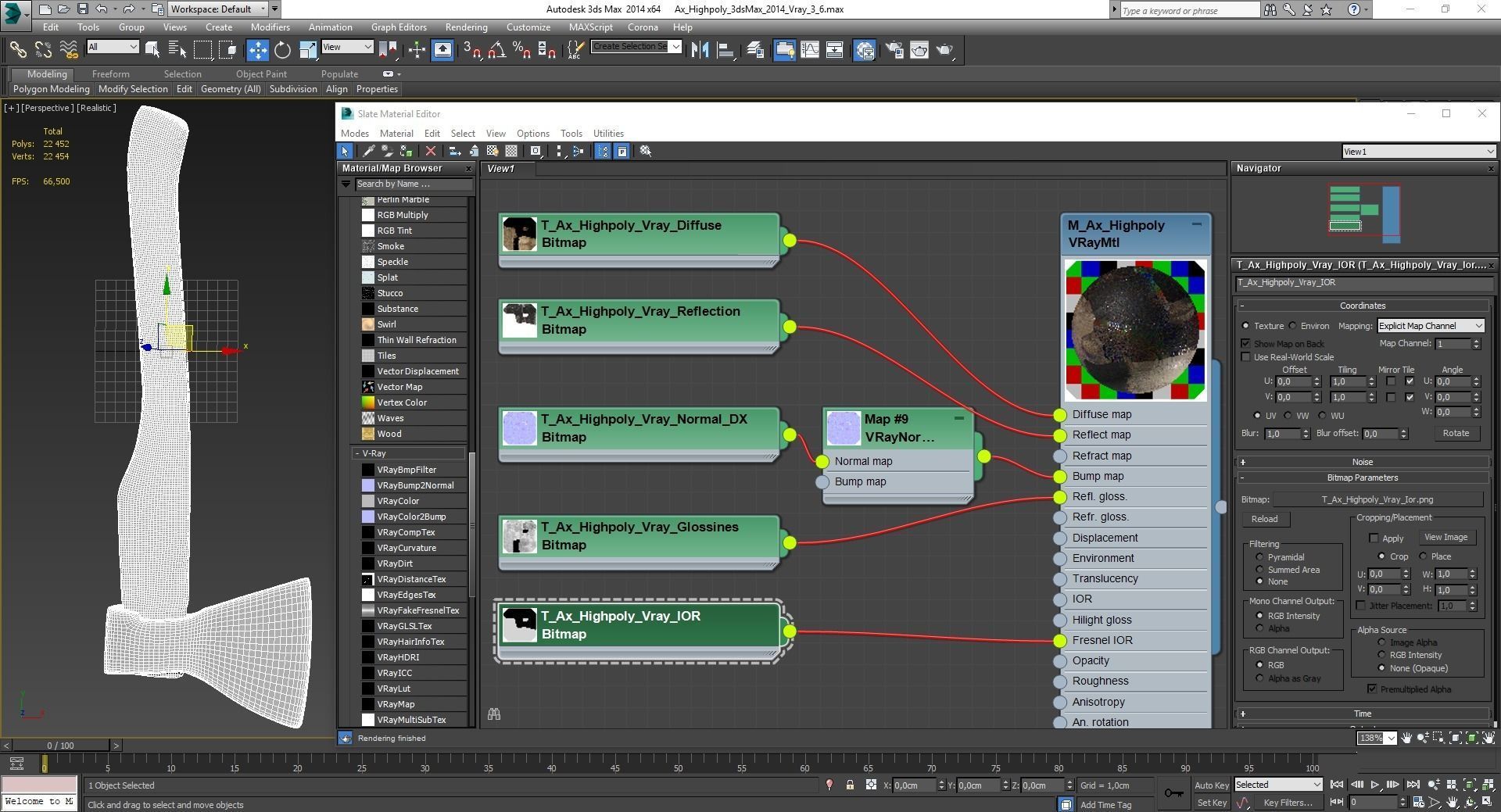This screenshot has height=812, width=1501.
Task: Toggle the 3D Snaps tool
Action: click(471, 50)
